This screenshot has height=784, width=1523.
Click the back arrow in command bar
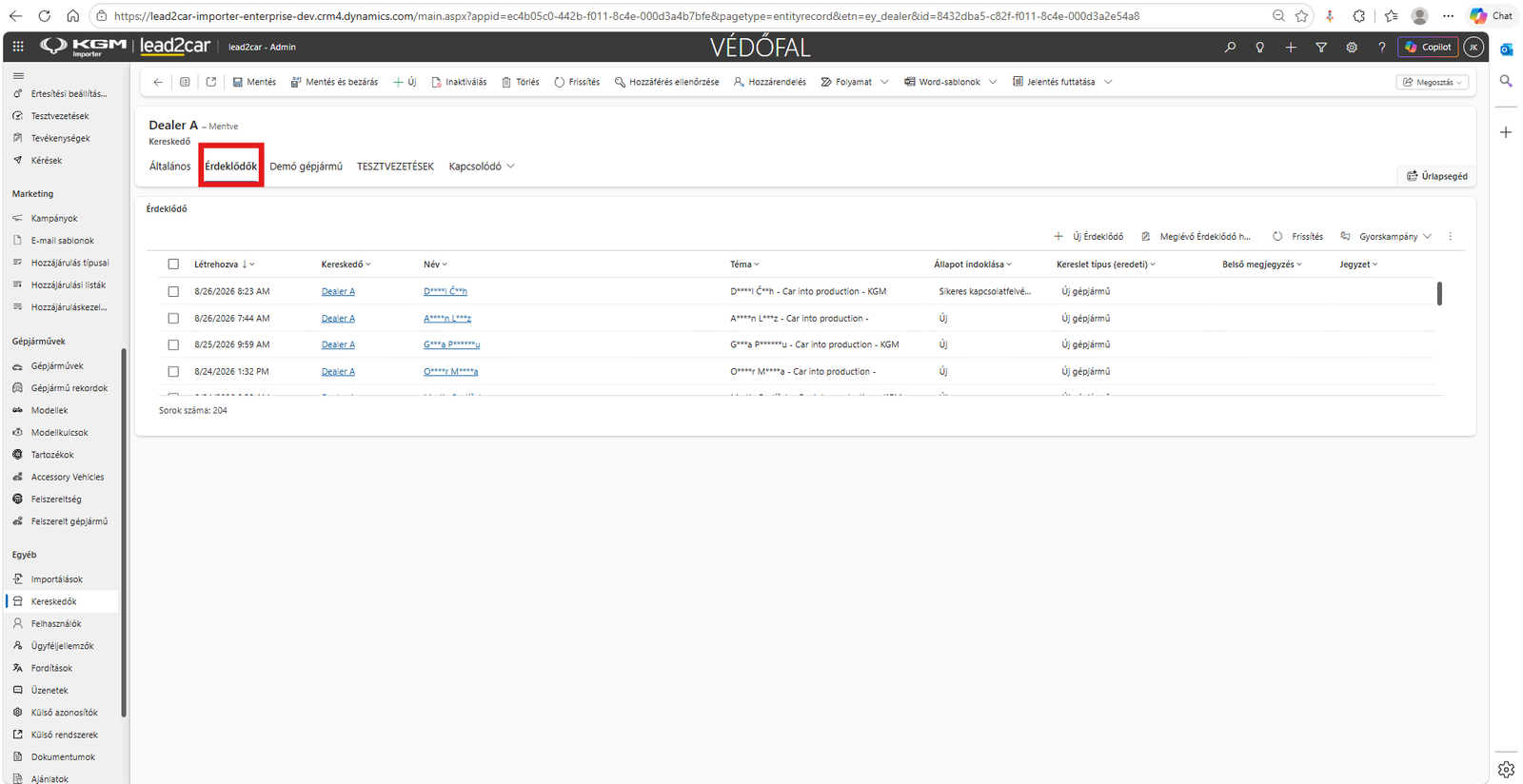pyautogui.click(x=158, y=82)
